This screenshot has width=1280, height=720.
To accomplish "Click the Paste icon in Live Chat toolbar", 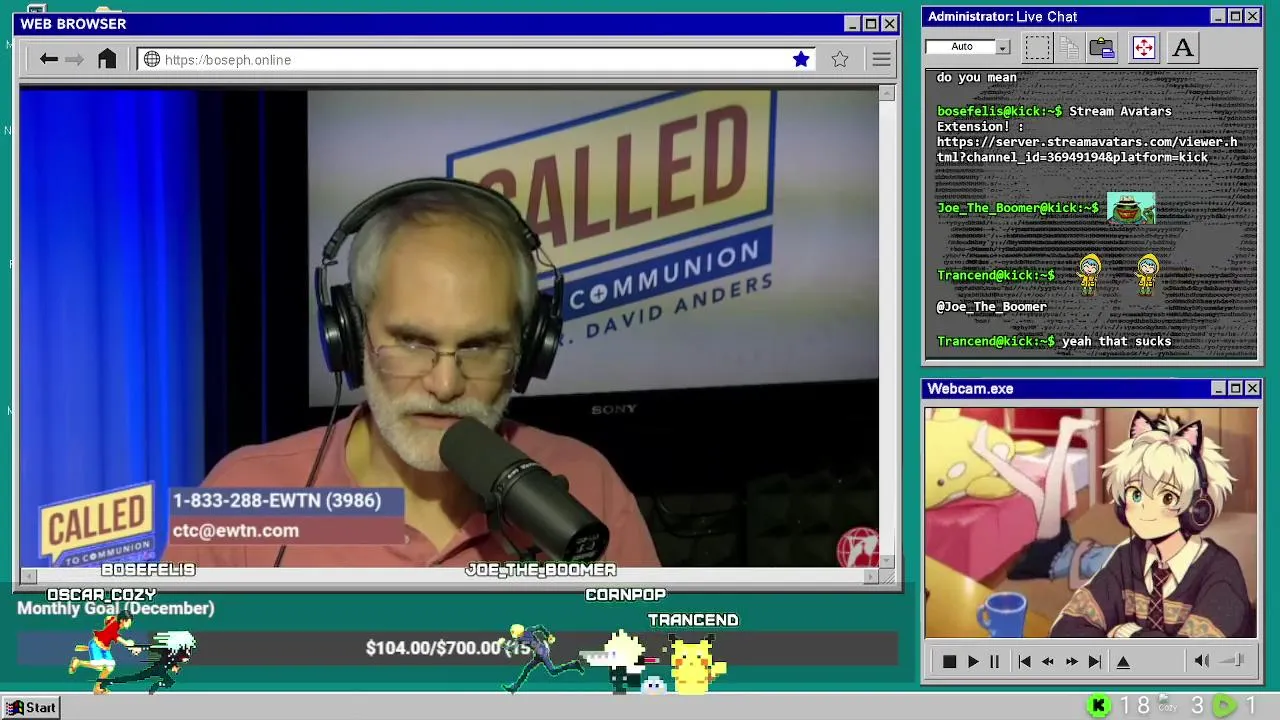I will 1102,47.
